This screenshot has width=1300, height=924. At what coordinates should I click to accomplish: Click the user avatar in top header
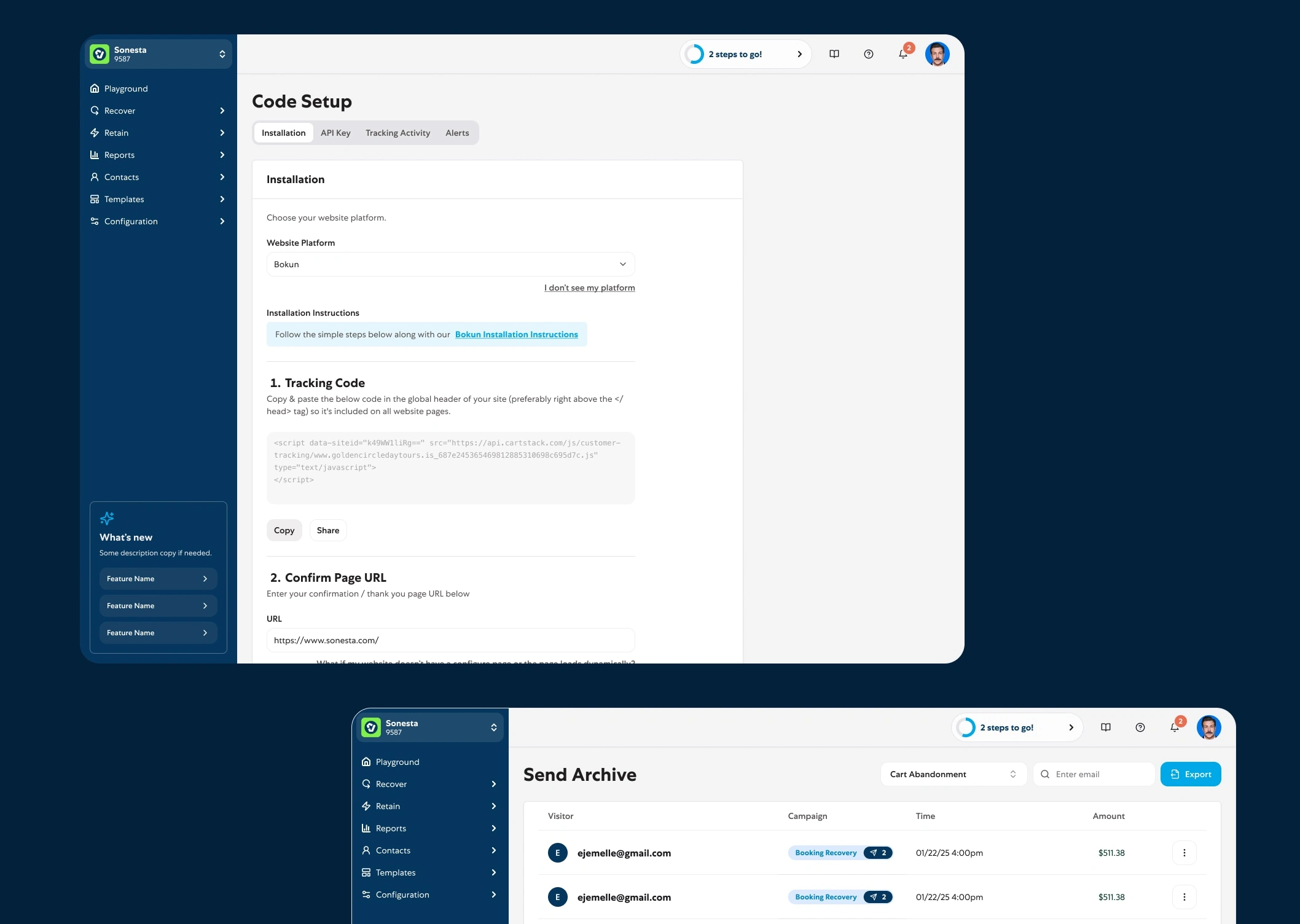coord(937,54)
